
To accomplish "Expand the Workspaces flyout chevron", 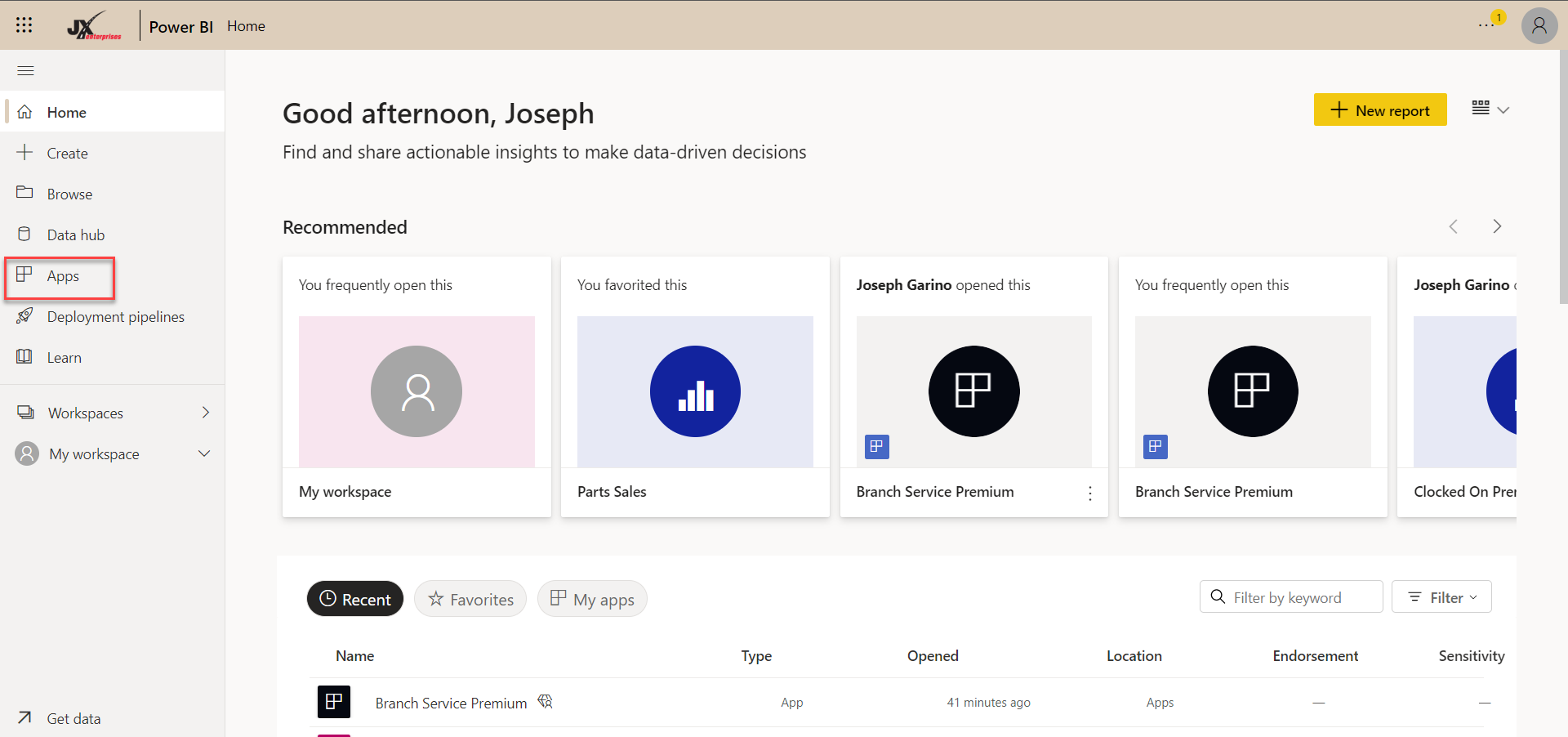I will click(206, 413).
